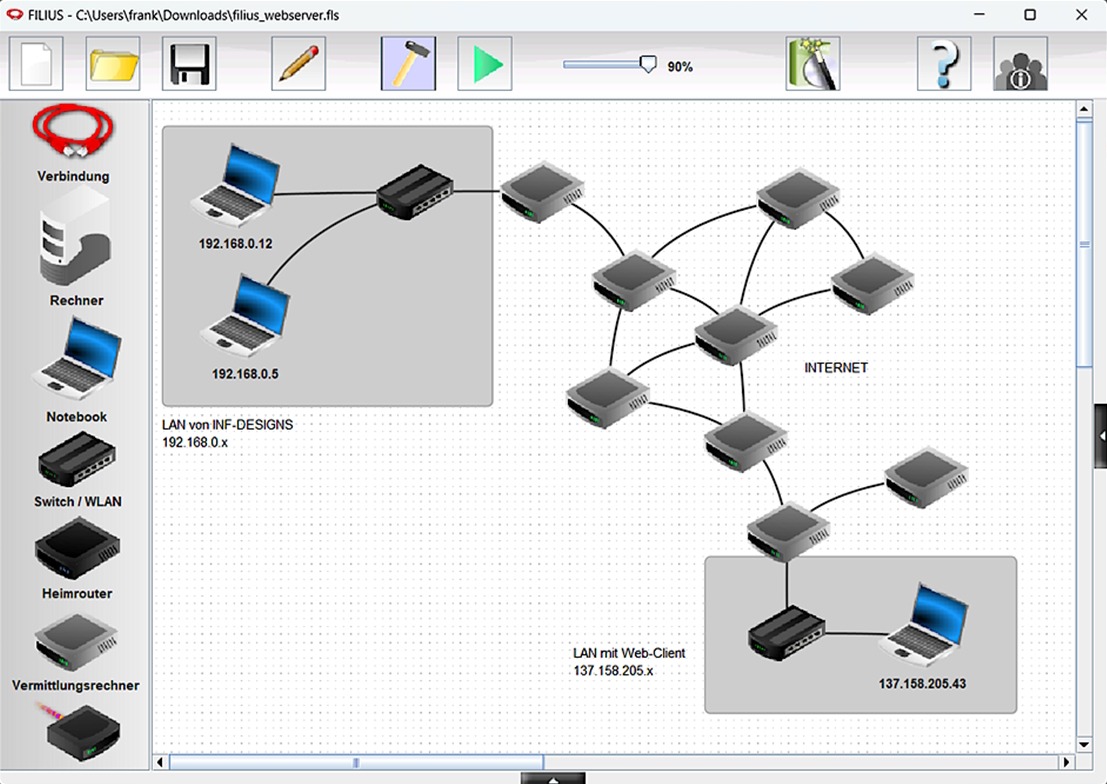Click the horizontal scrollbar left arrow
1107x784 pixels.
(160, 762)
